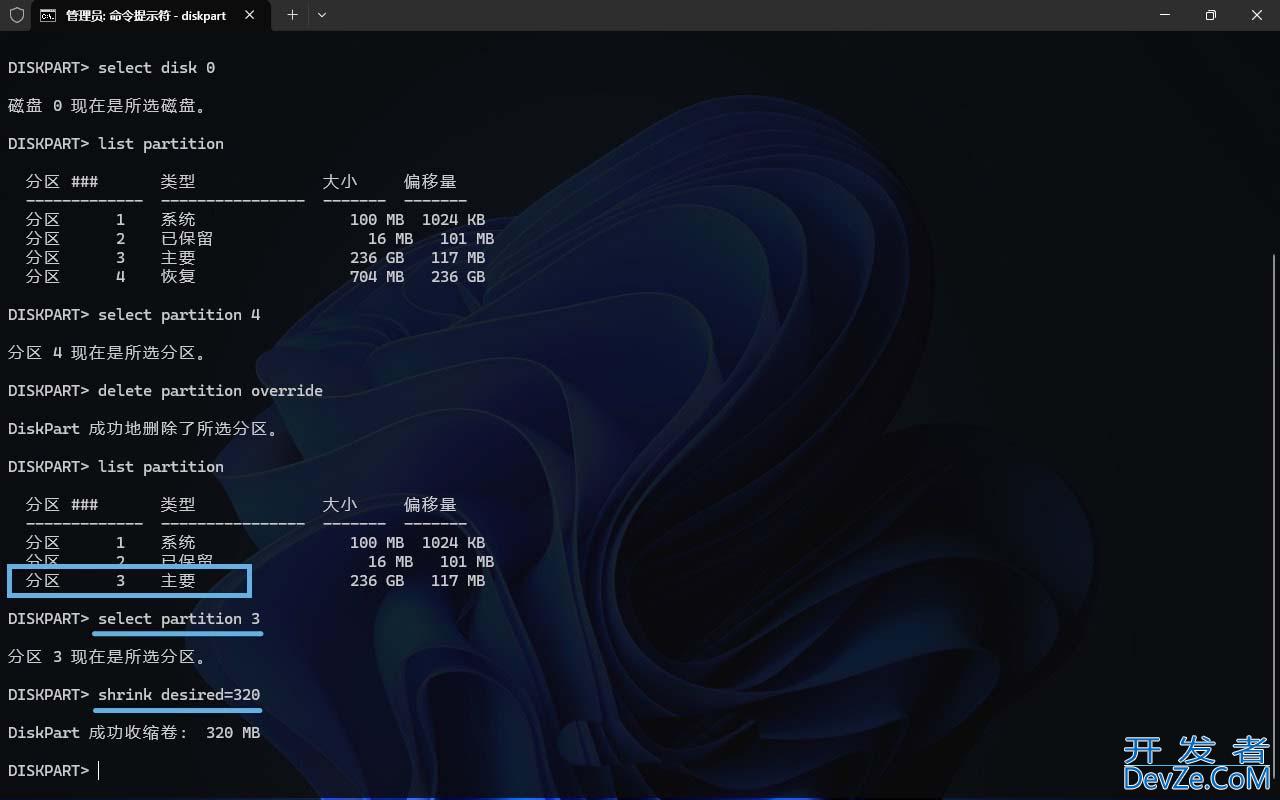Screen dimensions: 1280x800
Task: Click the "select partition 3" command text
Action: [179, 619]
